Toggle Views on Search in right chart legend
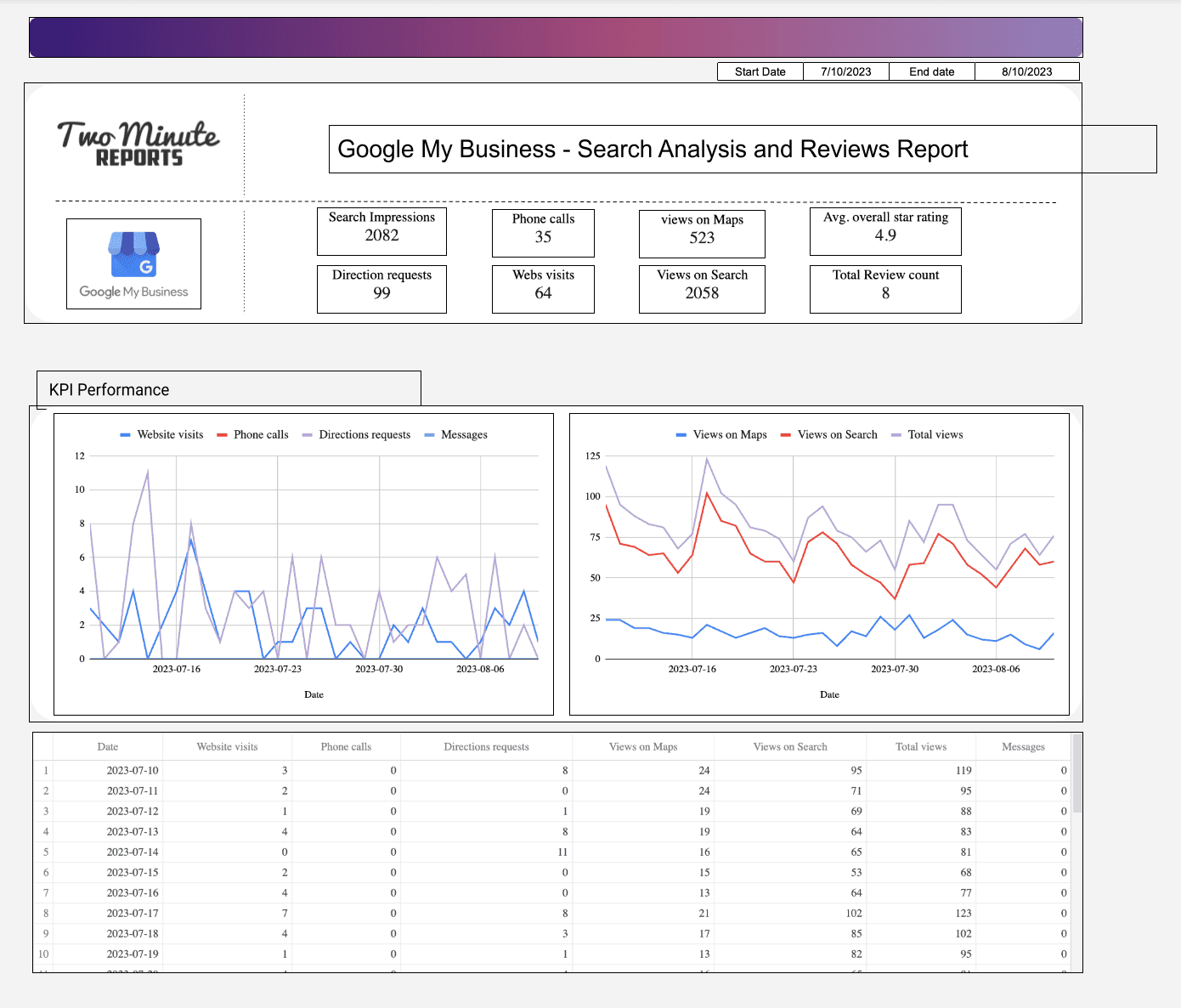The width and height of the screenshot is (1181, 1008). coord(837,434)
